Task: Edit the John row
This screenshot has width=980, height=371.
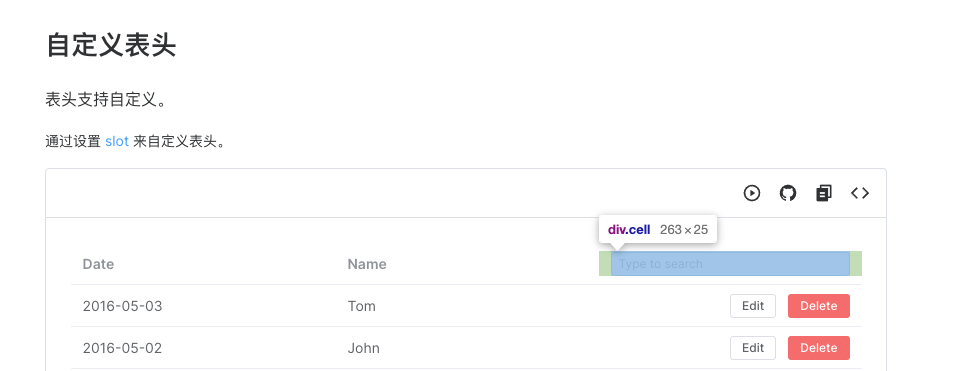Action: pyautogui.click(x=752, y=348)
